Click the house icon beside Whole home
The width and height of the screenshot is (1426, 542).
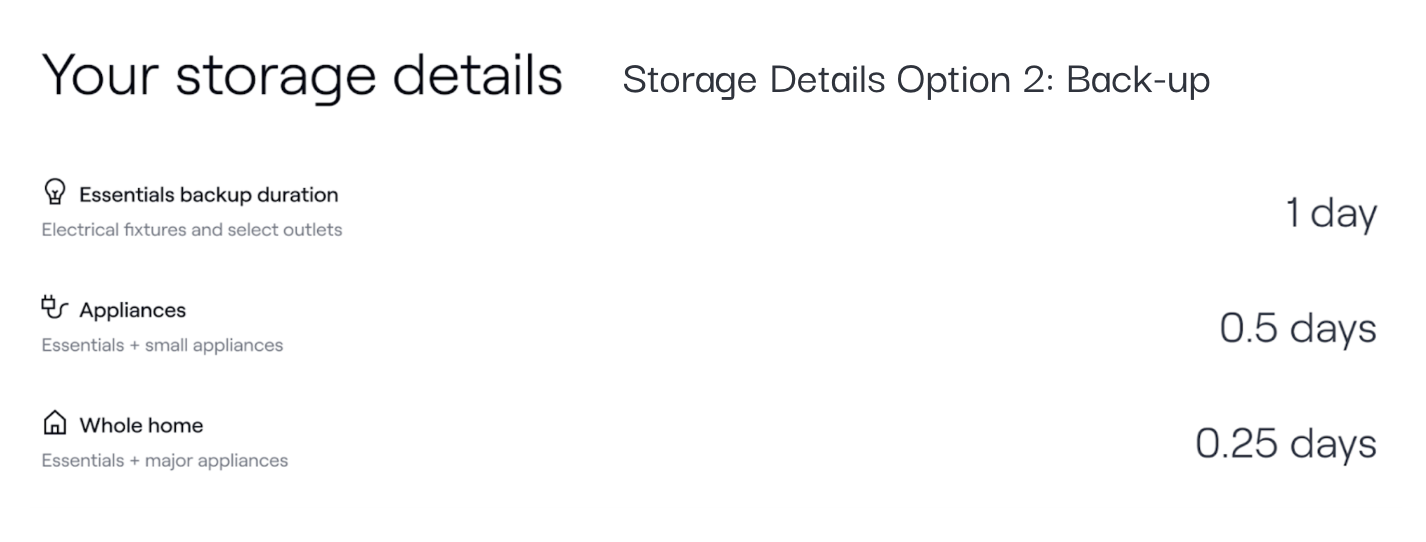(55, 424)
